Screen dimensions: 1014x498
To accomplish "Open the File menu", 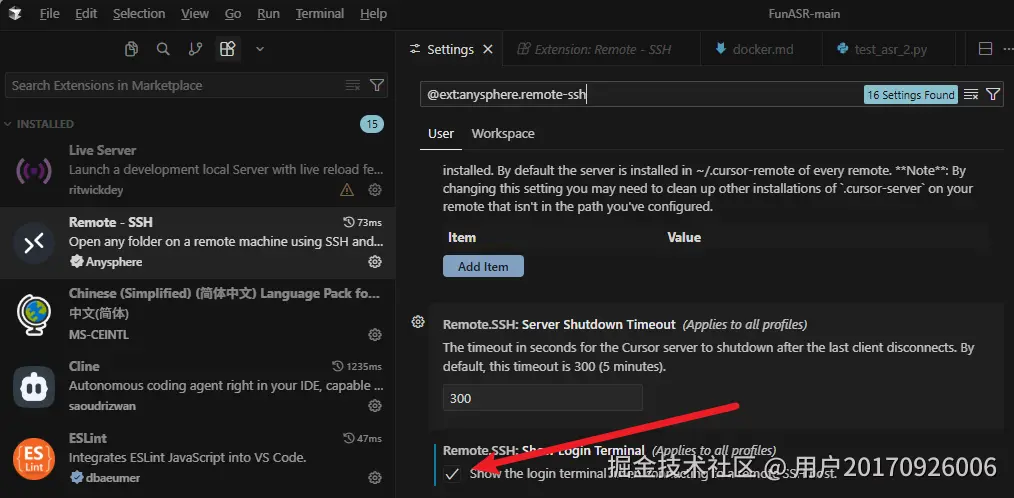I will click(x=49, y=14).
